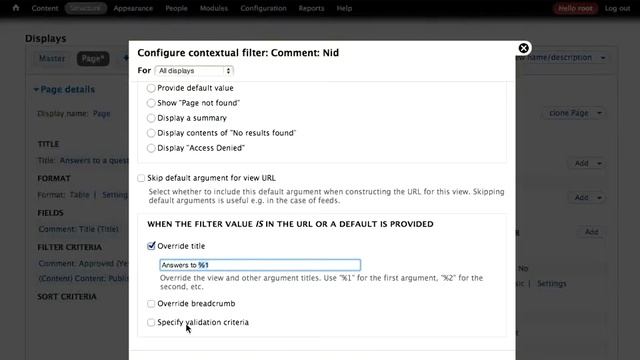Select Display a summary radio
Viewport: 640px width, 360px height.
click(151, 118)
